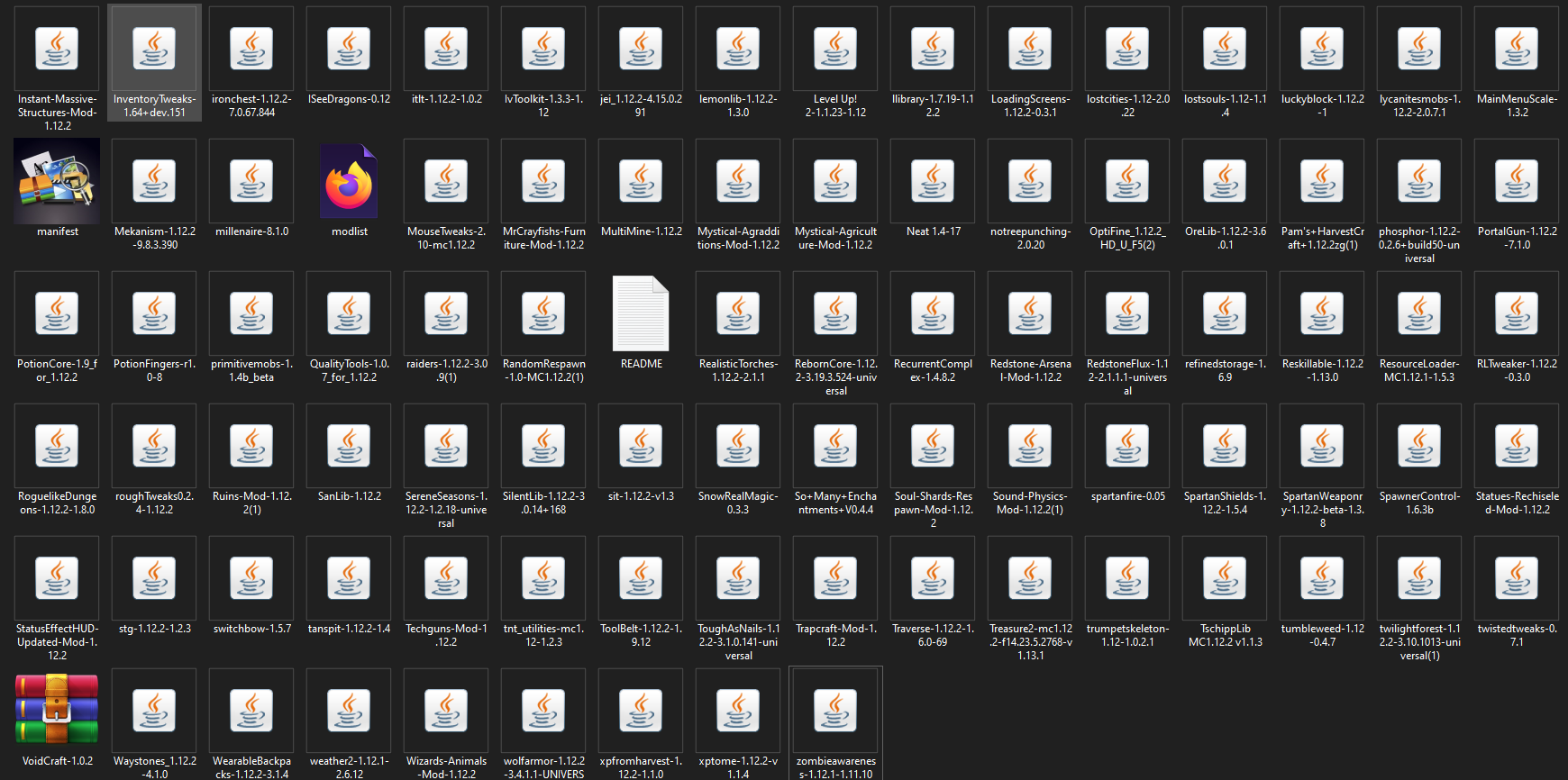Select the PotionCore-1.9 jar icon
Screen dimensions: 1568x780
(x=57, y=313)
